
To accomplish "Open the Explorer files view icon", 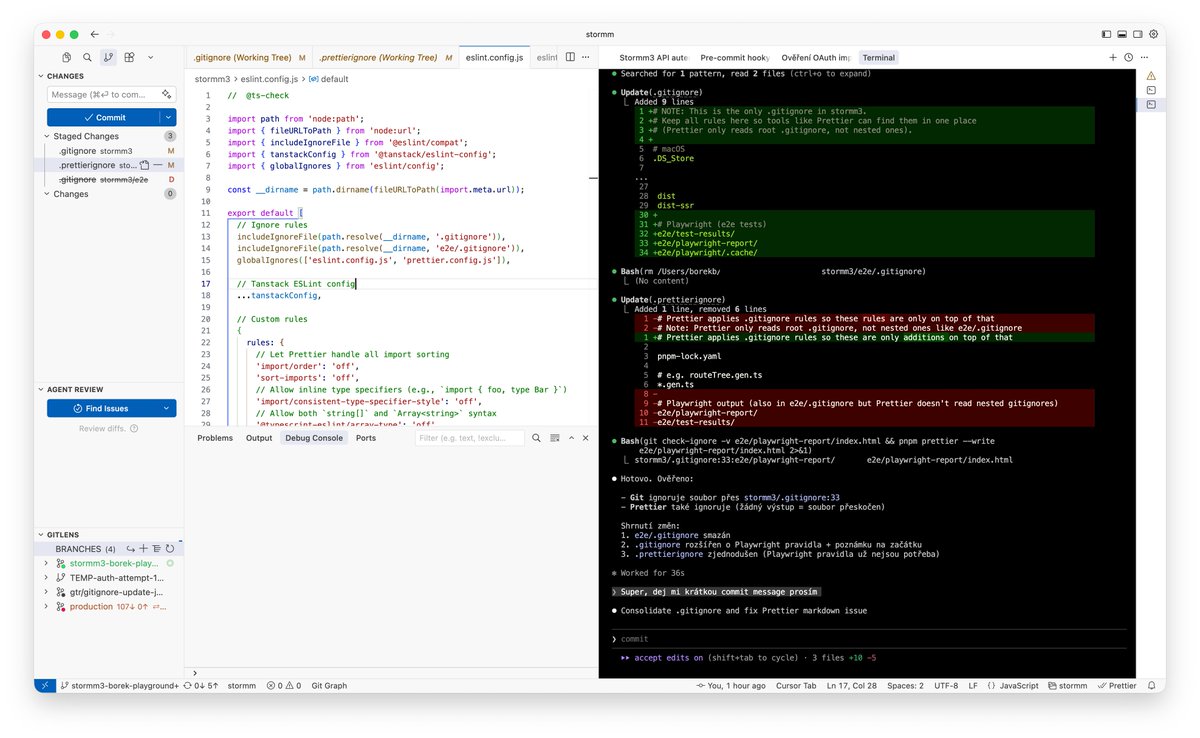I will pyautogui.click(x=66, y=58).
